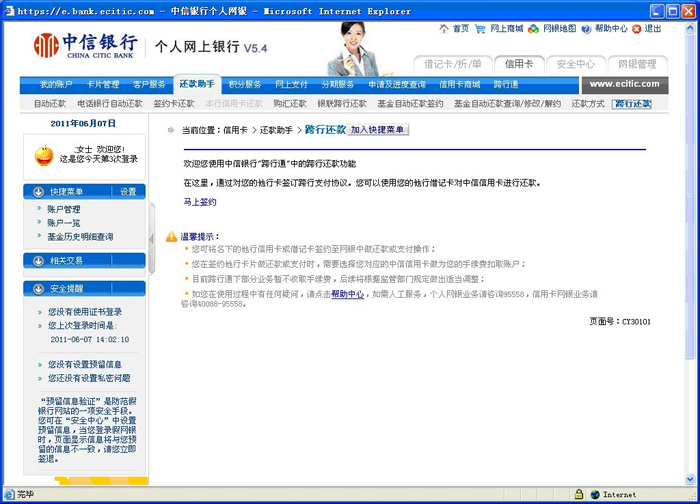This screenshot has width=700, height=504.
Task: Open the 积分服务 menu item
Action: [x=244, y=85]
